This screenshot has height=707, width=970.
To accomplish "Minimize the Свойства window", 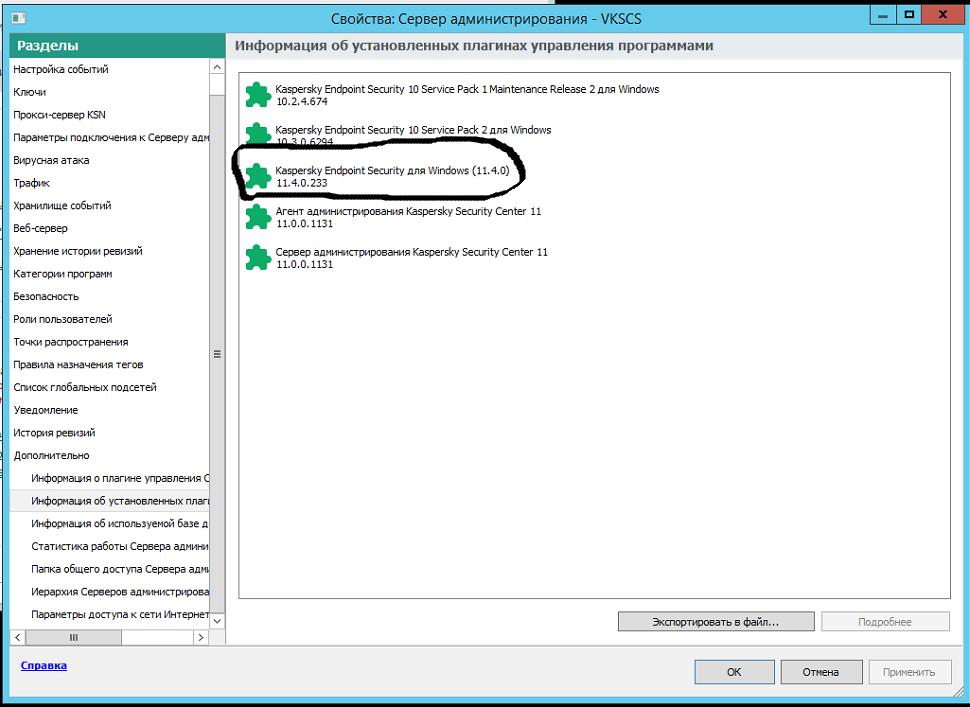I will click(883, 15).
